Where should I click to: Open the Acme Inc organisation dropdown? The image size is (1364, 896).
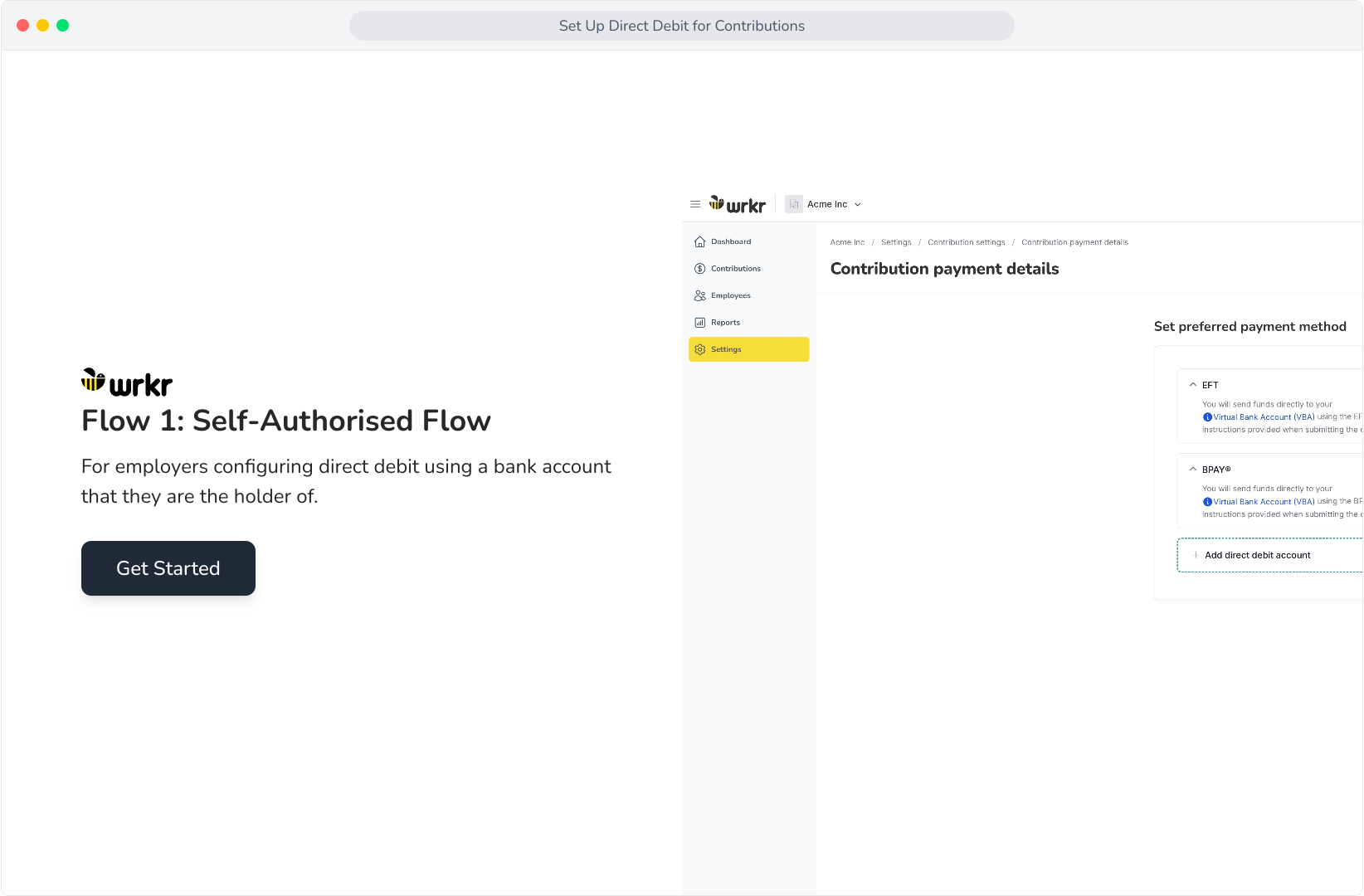(x=824, y=204)
